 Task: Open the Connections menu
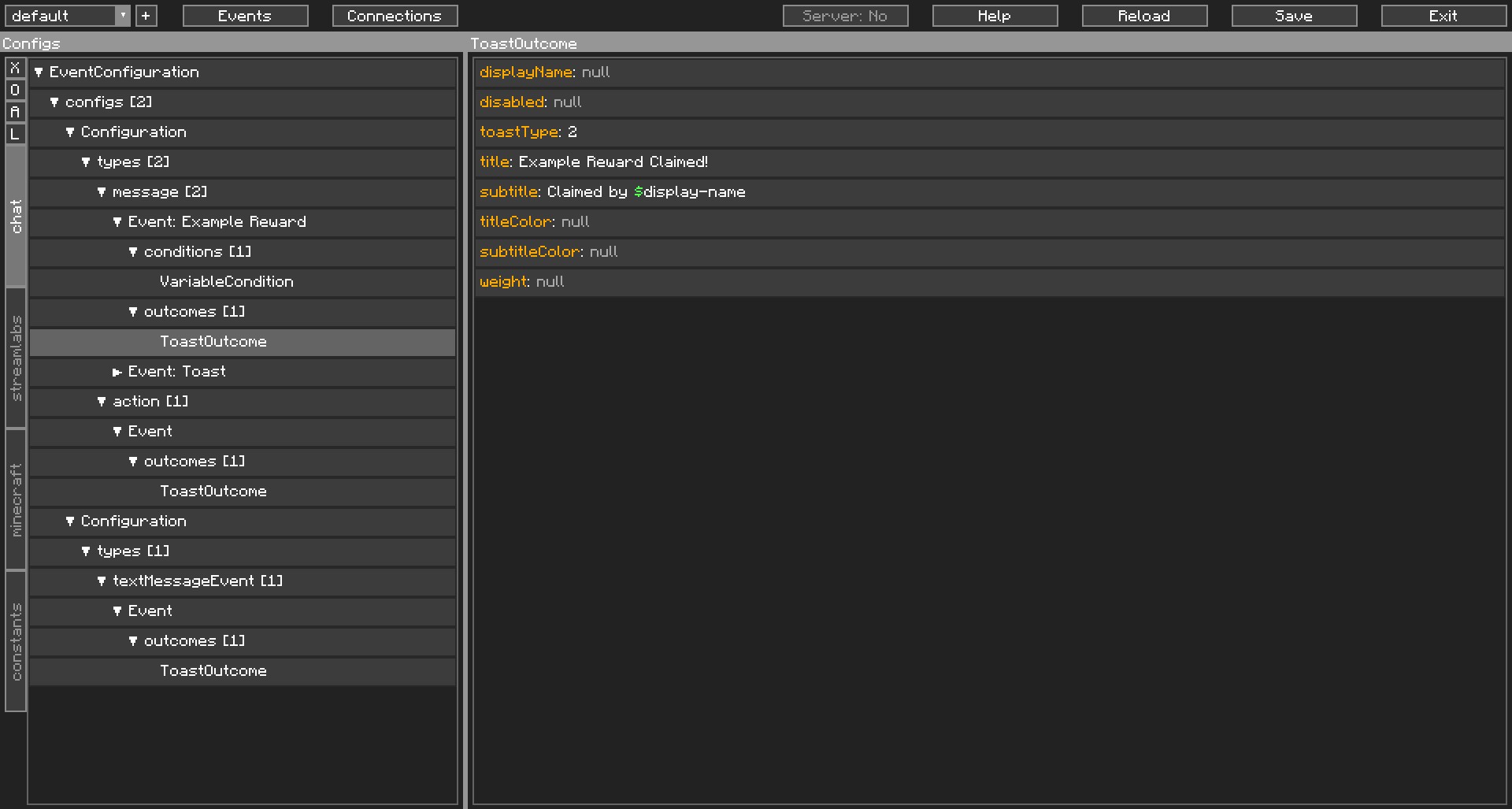[395, 16]
